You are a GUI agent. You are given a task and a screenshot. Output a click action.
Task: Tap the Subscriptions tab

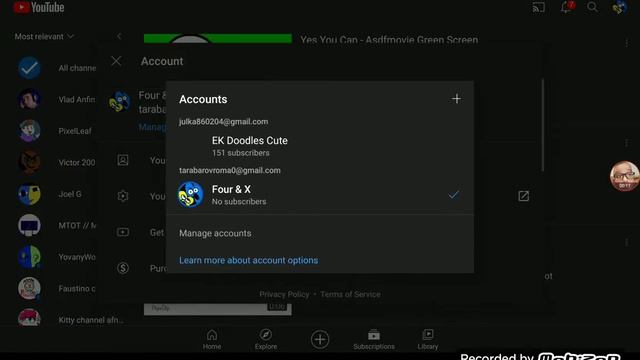(374, 340)
